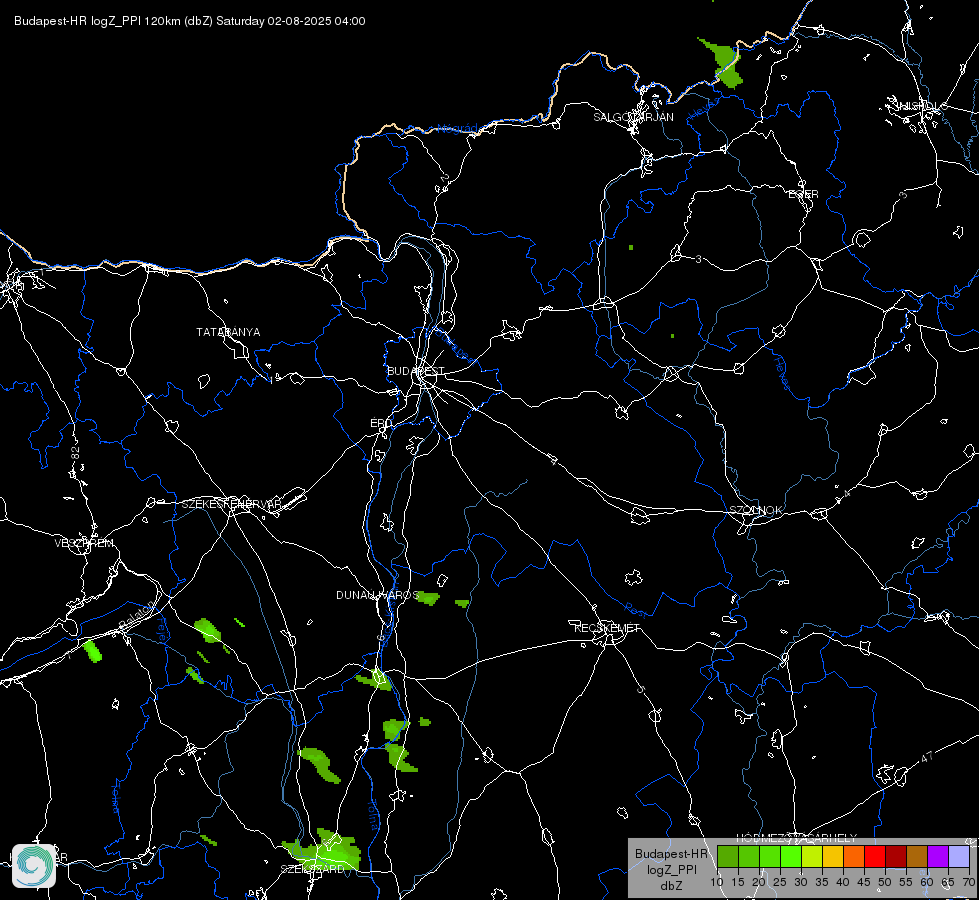Select the darkest green 10–15 dBZ legend swatch
The width and height of the screenshot is (979, 900).
[727, 856]
